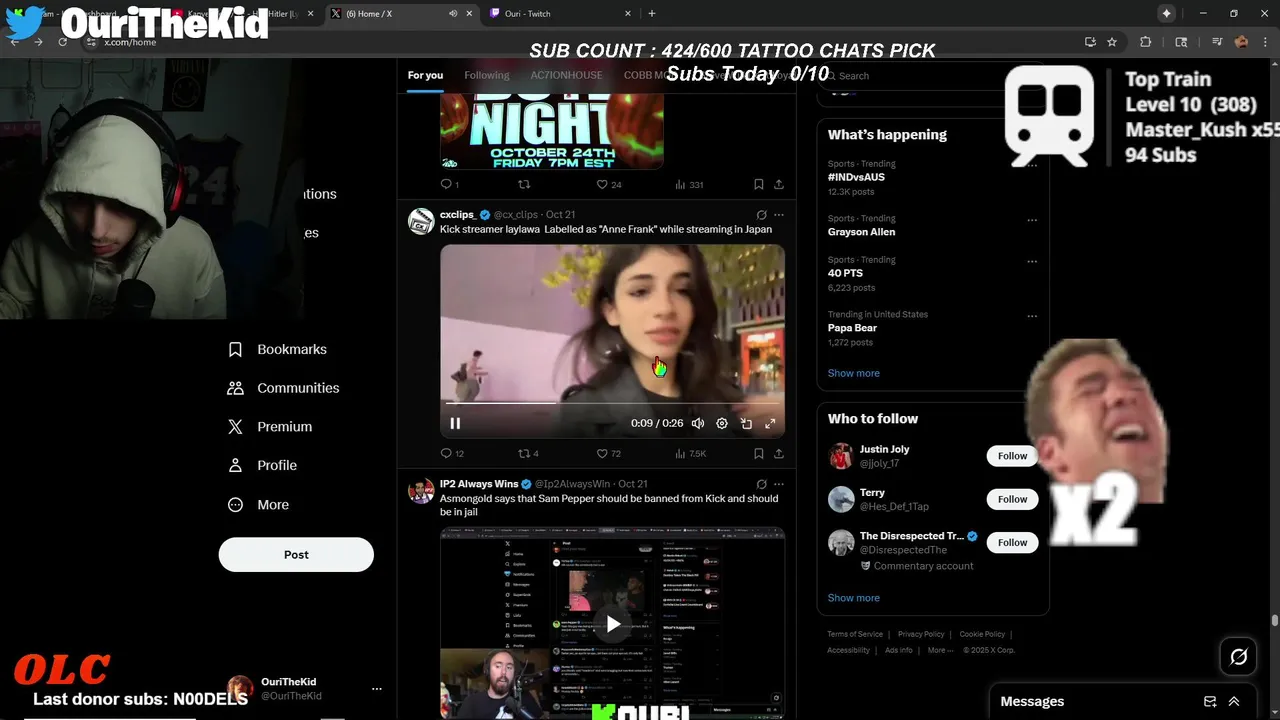This screenshot has height=720, width=1280.
Task: Open a new browser tab
Action: pos(652,14)
